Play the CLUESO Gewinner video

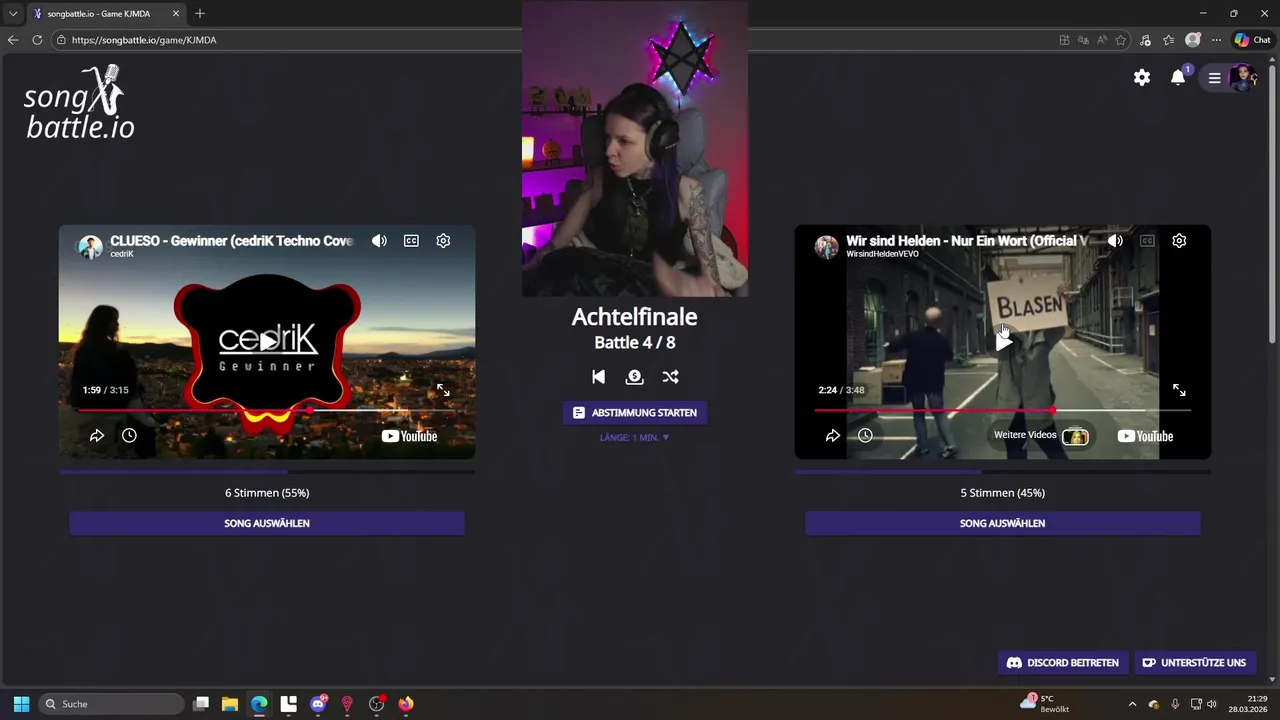[x=267, y=341]
